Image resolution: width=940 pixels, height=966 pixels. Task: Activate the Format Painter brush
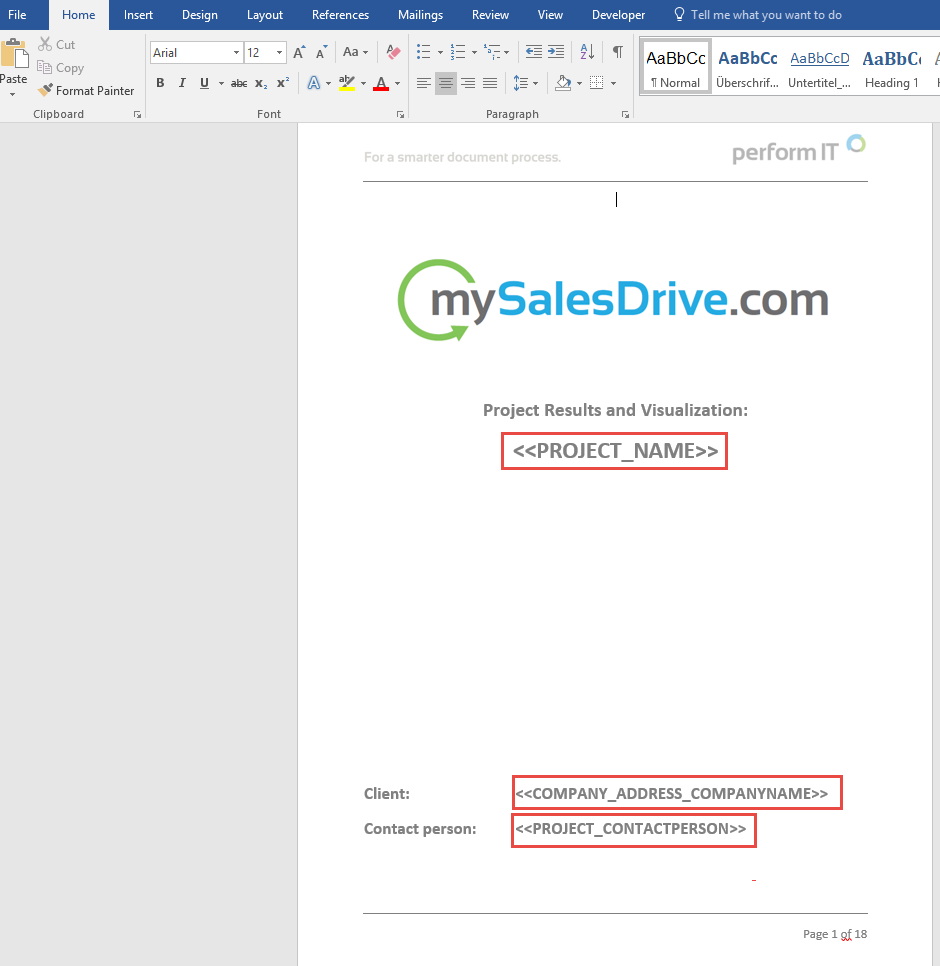pos(45,91)
